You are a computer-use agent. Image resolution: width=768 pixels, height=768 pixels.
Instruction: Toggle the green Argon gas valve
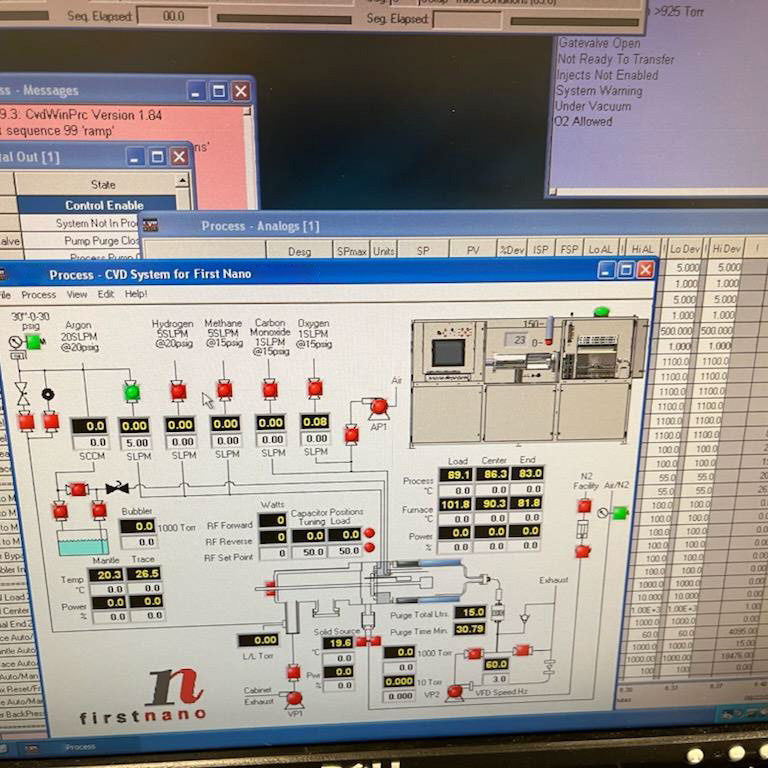tap(131, 392)
